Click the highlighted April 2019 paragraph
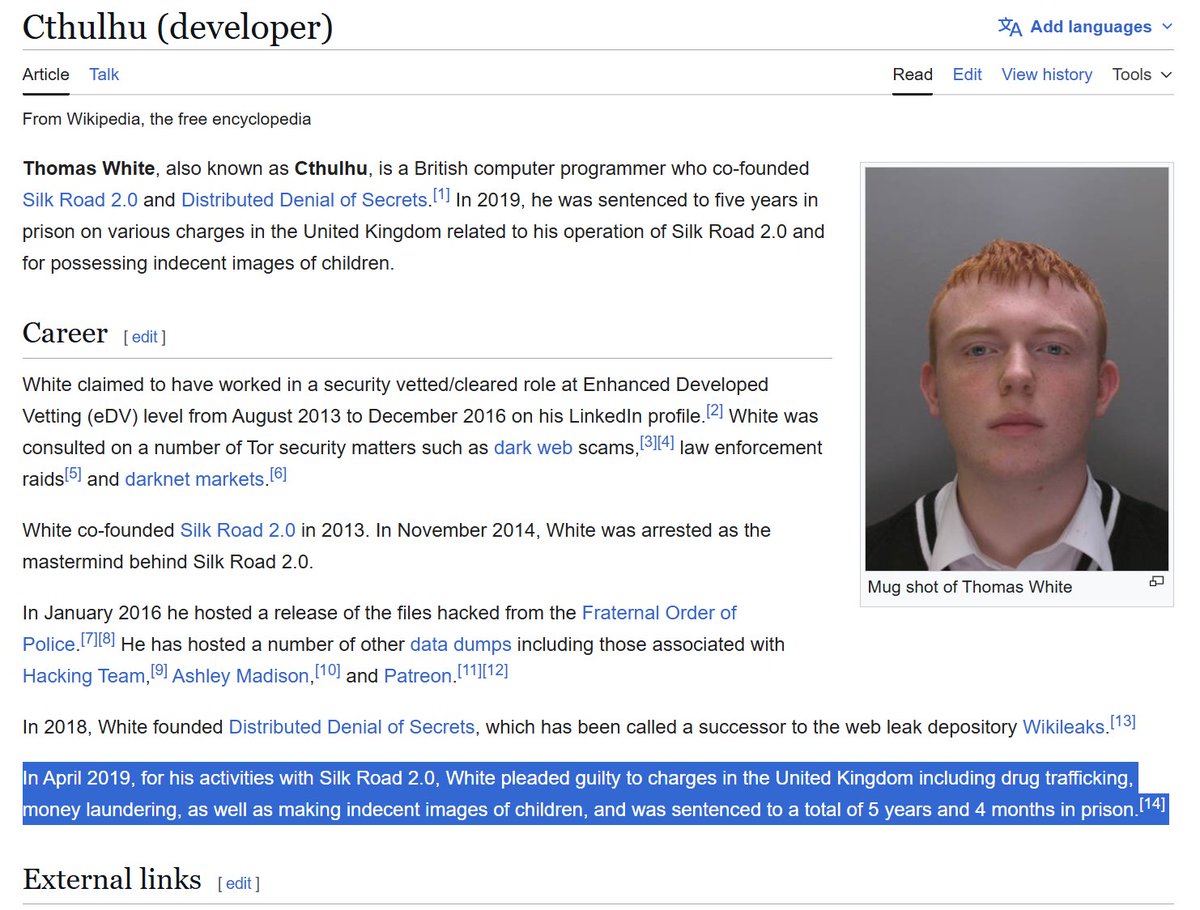The image size is (1200, 910). tap(595, 793)
